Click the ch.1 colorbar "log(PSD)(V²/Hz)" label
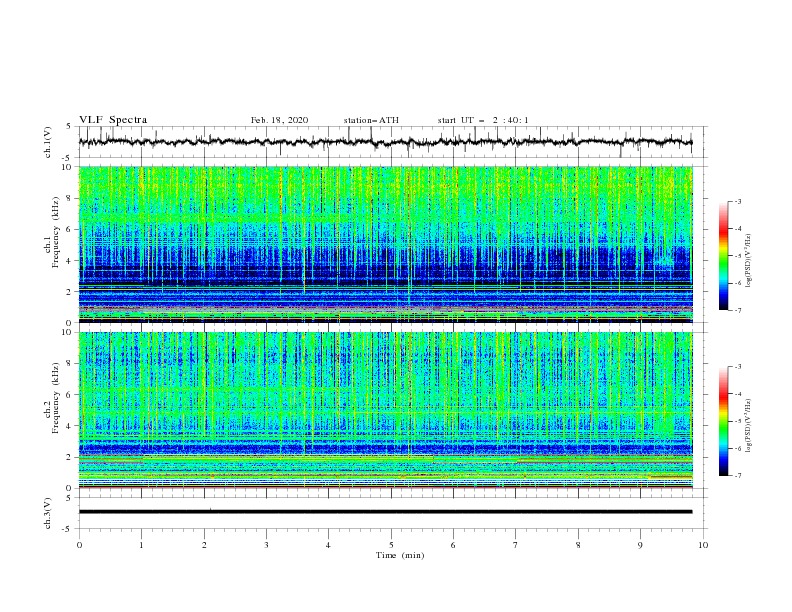Viewport: 792px width, 612px height. tap(748, 261)
